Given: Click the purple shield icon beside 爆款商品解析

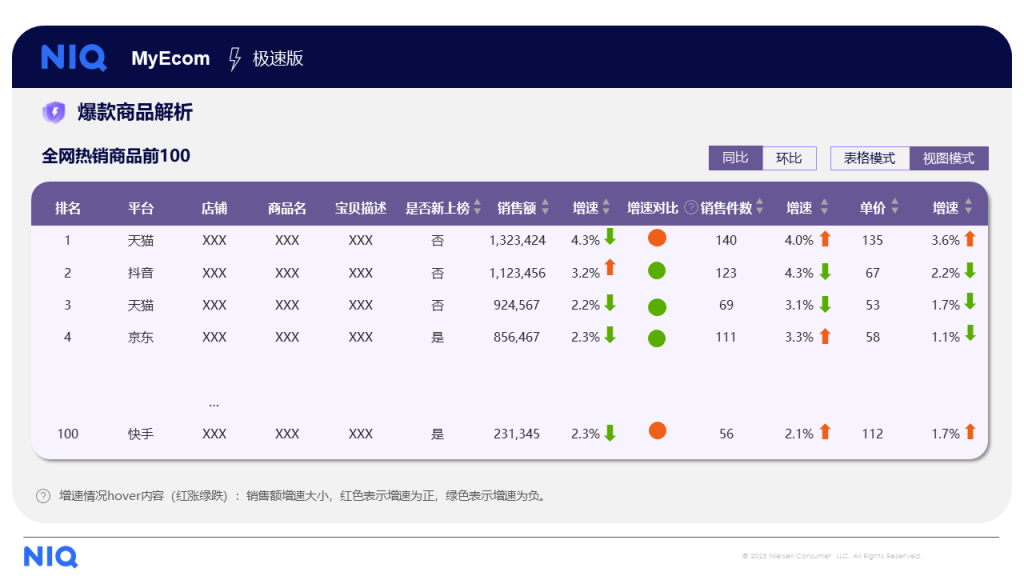Looking at the screenshot, I should click(x=54, y=112).
